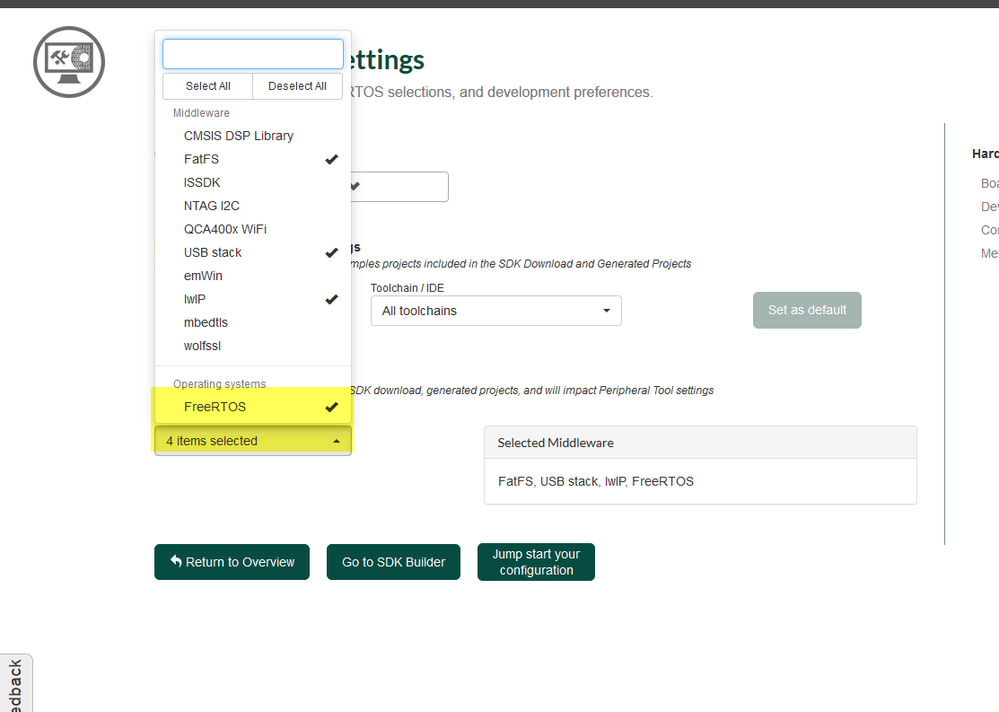Click Select All in middleware list

(208, 86)
